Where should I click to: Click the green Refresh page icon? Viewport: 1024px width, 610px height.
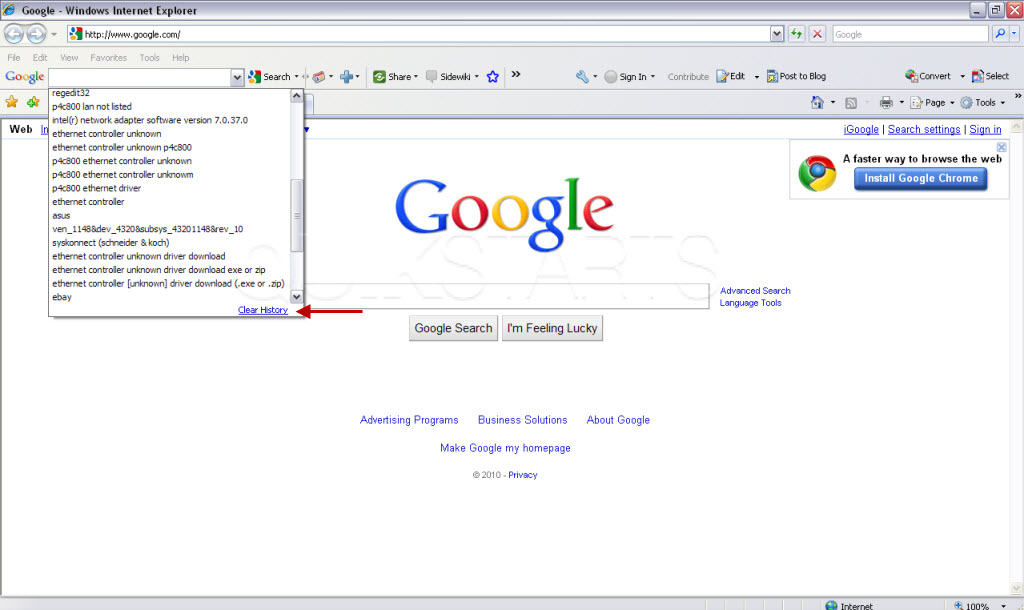[796, 34]
